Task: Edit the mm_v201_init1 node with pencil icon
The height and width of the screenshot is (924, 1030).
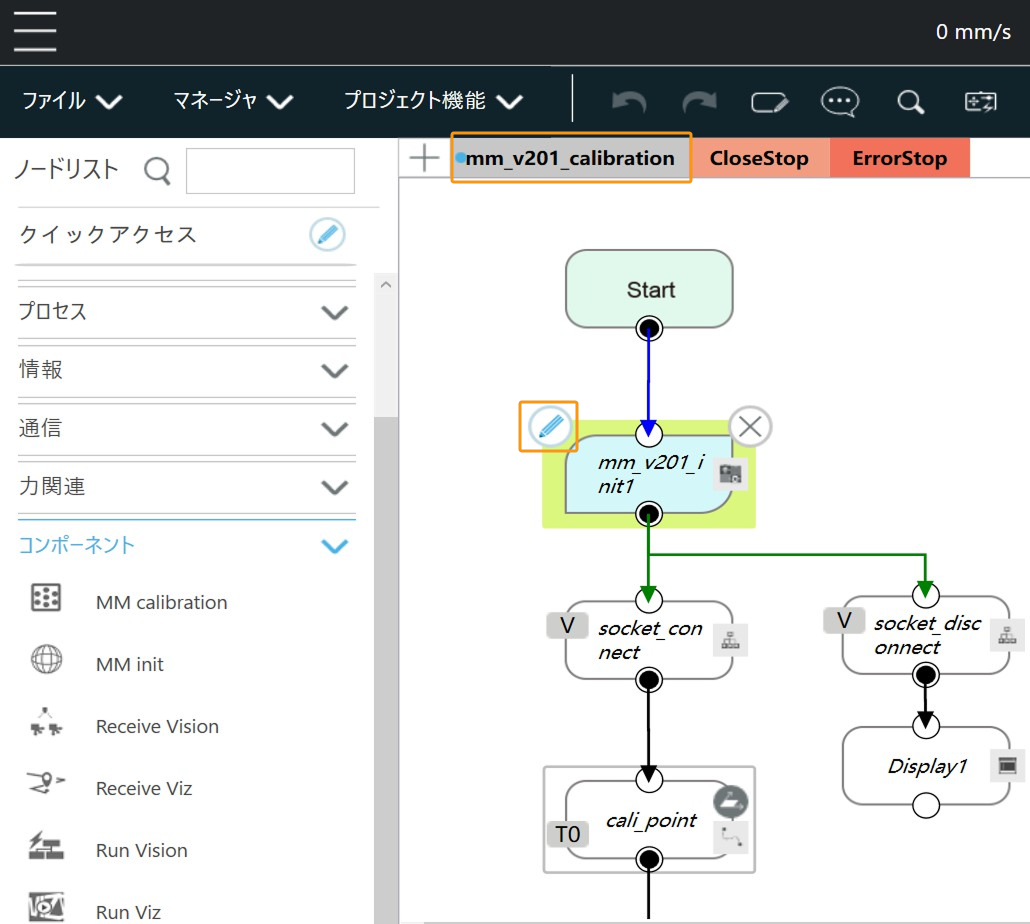Action: 549,427
